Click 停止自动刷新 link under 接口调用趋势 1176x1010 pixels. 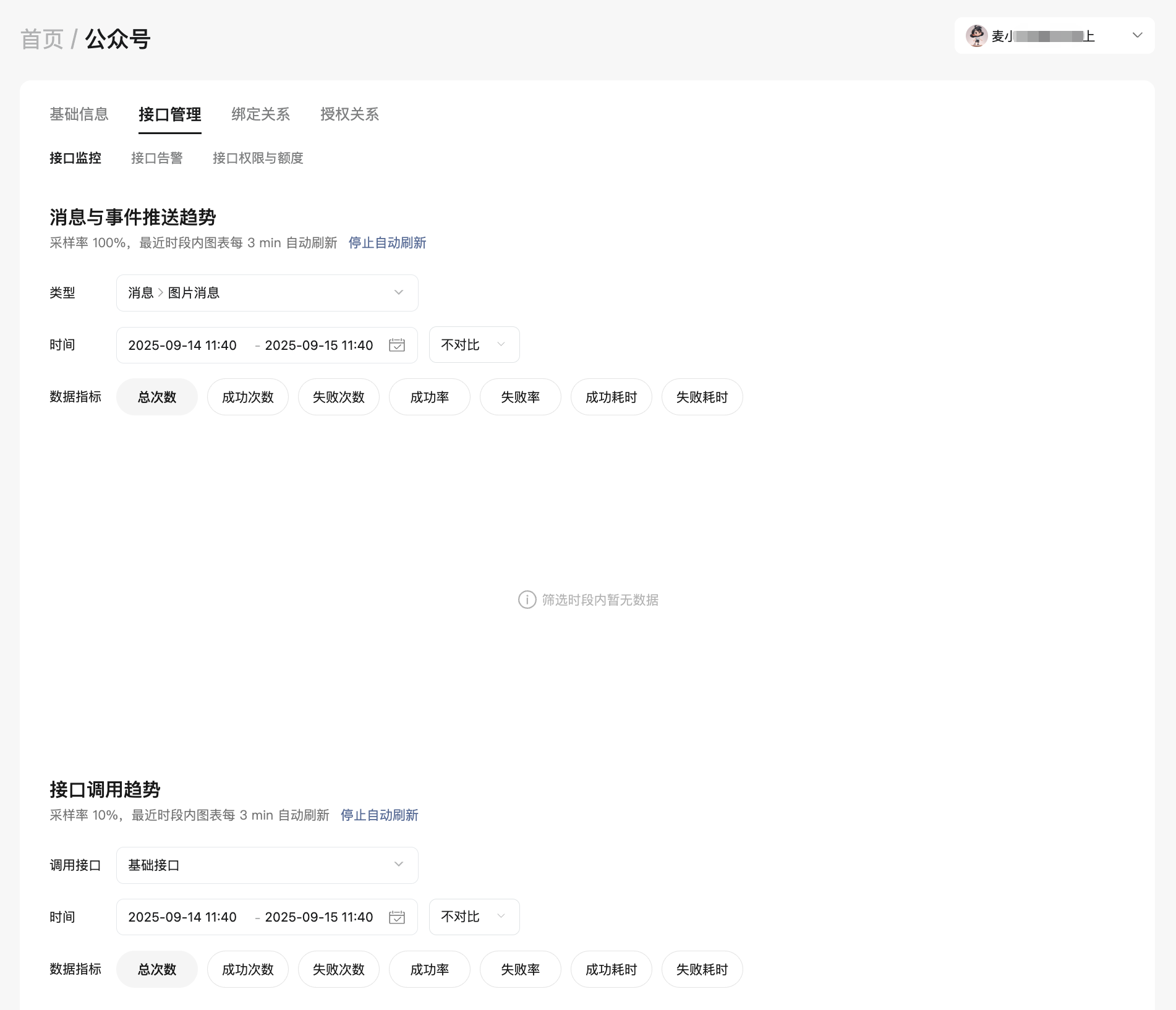coord(379,815)
